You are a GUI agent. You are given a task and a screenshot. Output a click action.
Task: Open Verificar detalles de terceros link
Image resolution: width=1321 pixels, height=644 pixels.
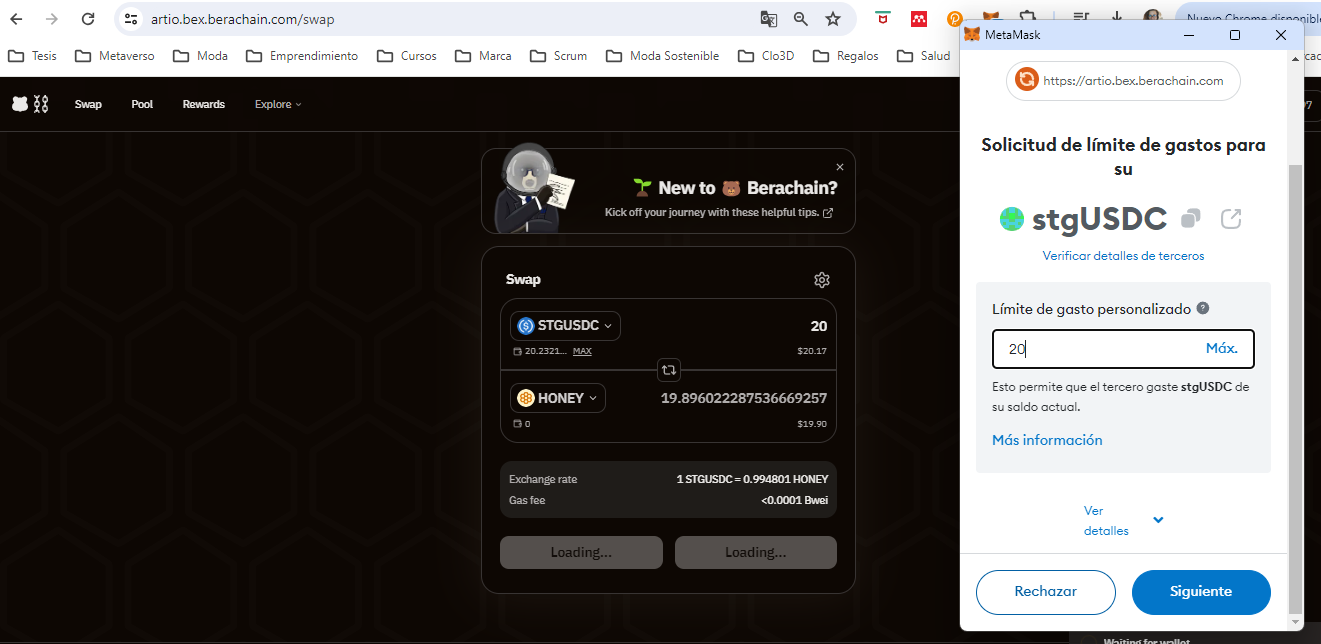point(1123,256)
